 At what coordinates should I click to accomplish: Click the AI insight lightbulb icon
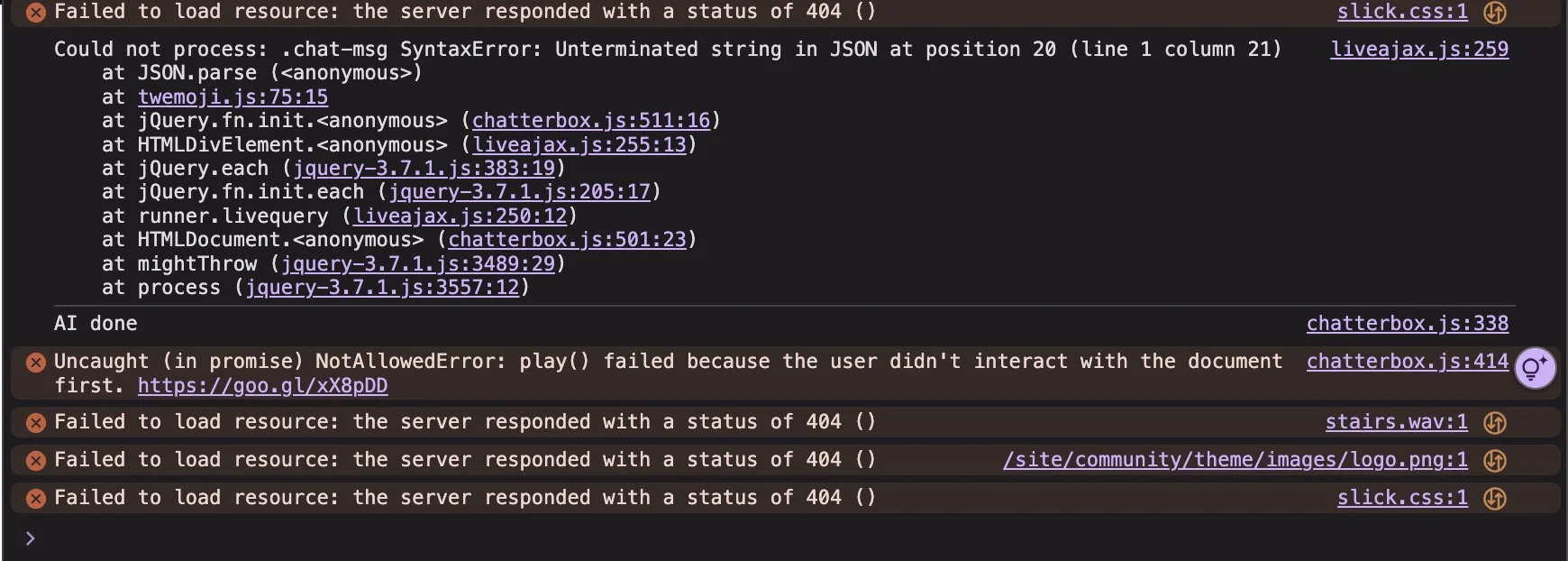click(1536, 368)
